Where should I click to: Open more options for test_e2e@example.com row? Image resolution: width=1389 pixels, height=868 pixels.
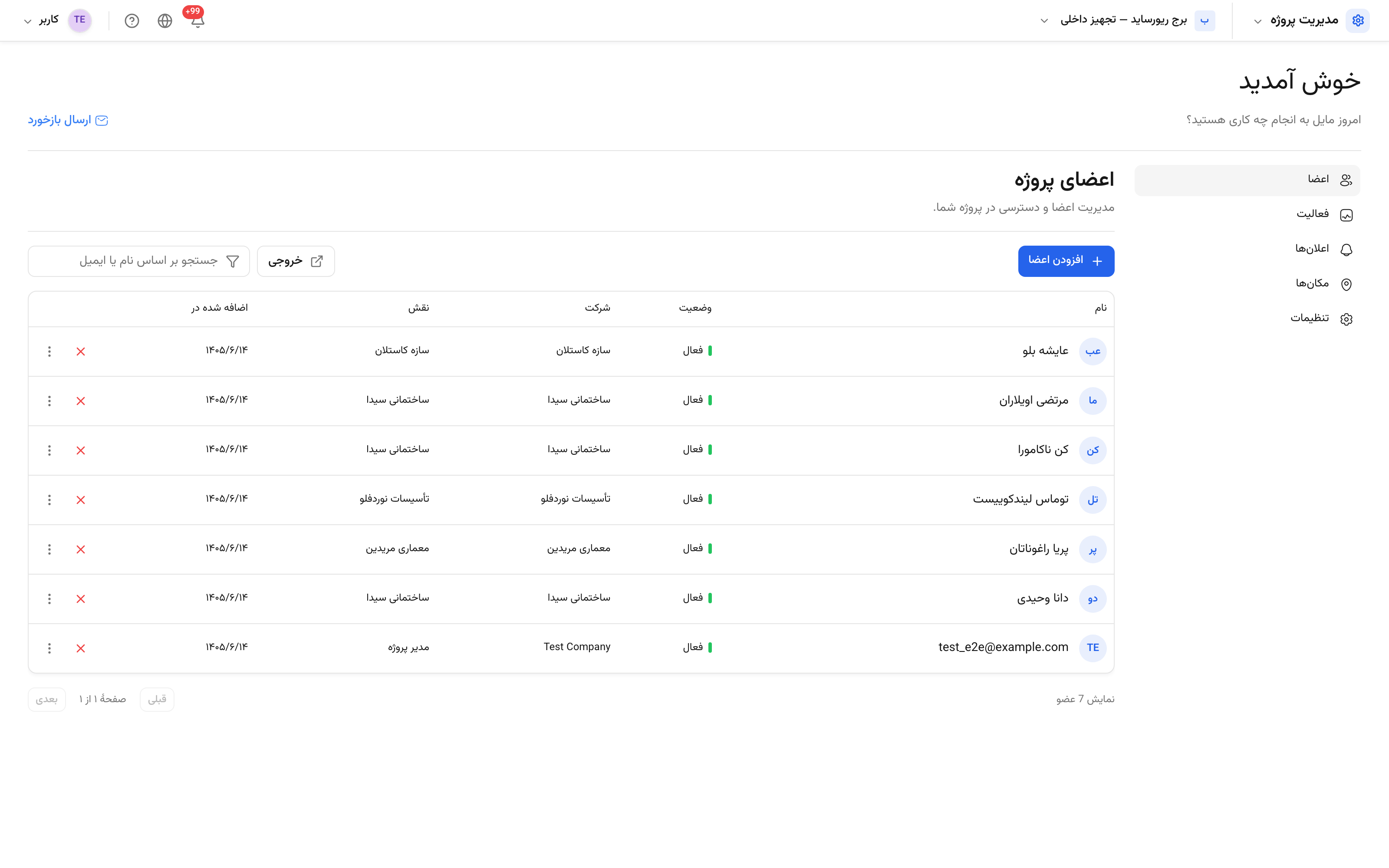[49, 648]
